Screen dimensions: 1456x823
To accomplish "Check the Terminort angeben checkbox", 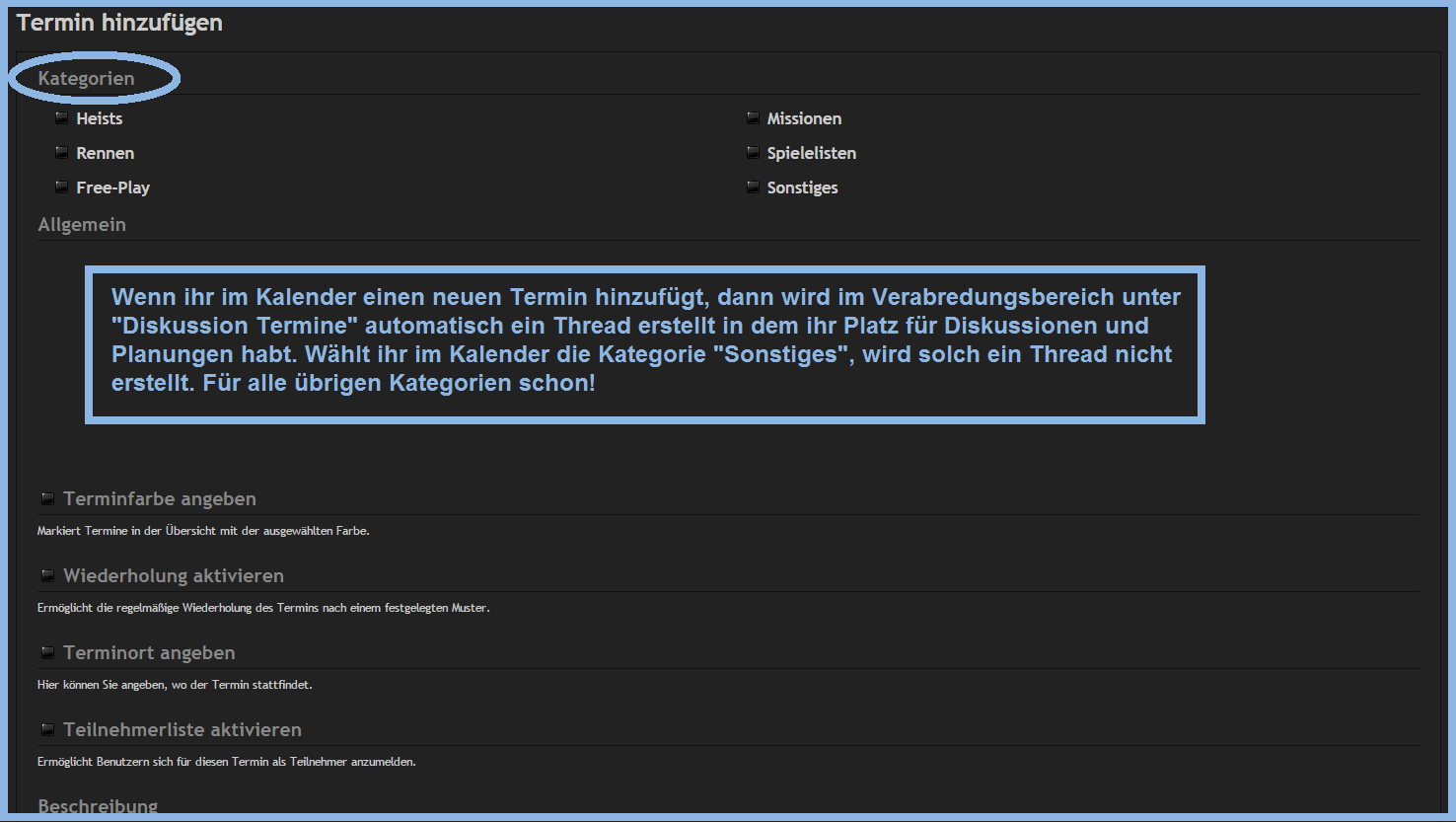I will point(47,653).
